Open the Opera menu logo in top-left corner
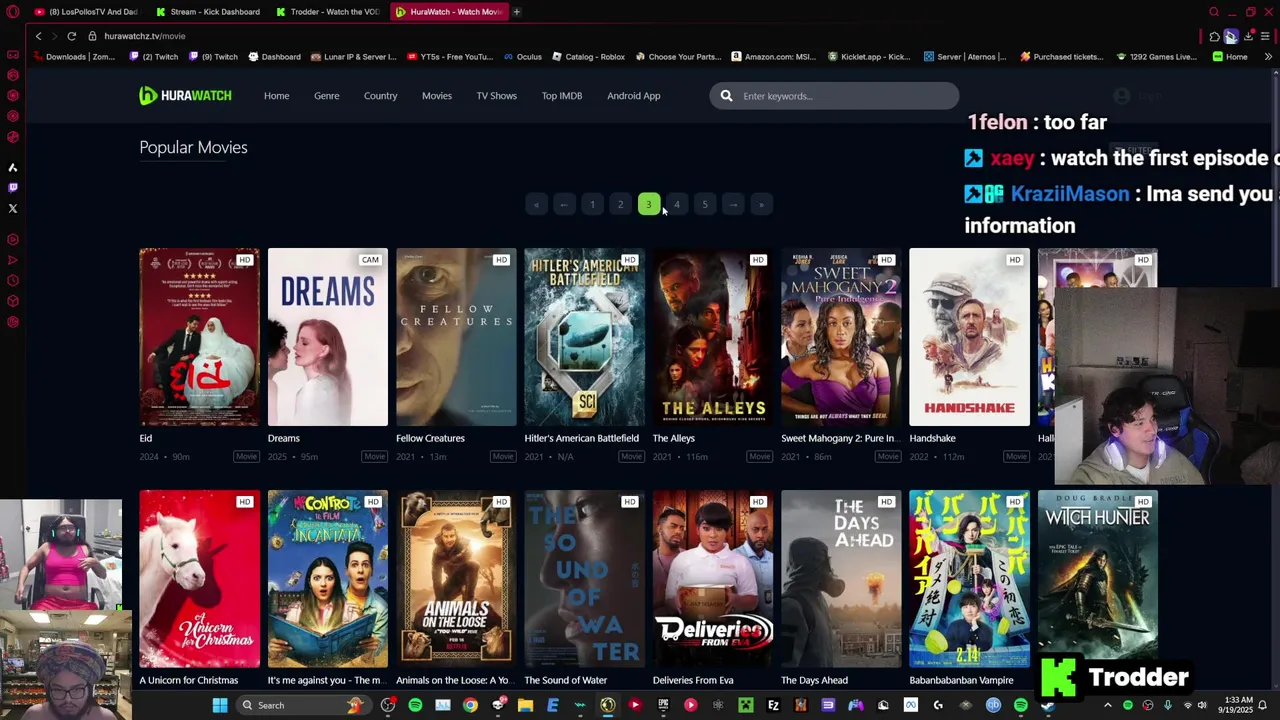 pos(13,12)
